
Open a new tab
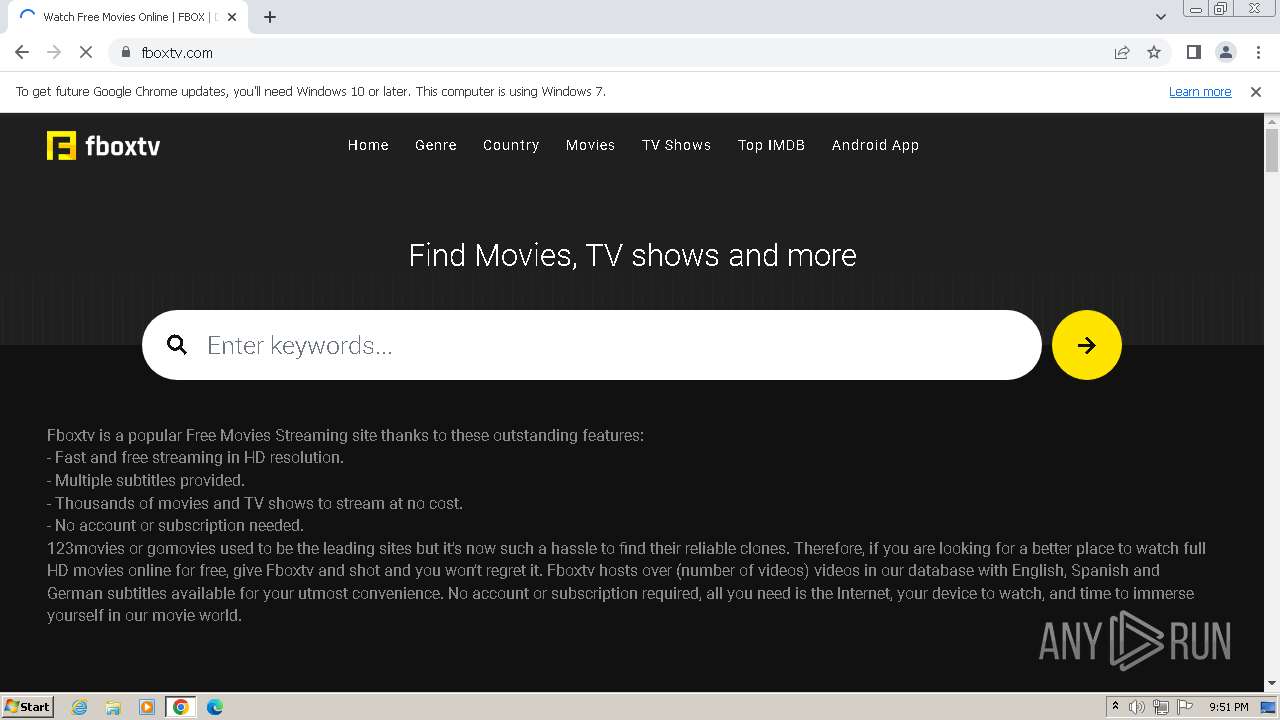tap(270, 17)
